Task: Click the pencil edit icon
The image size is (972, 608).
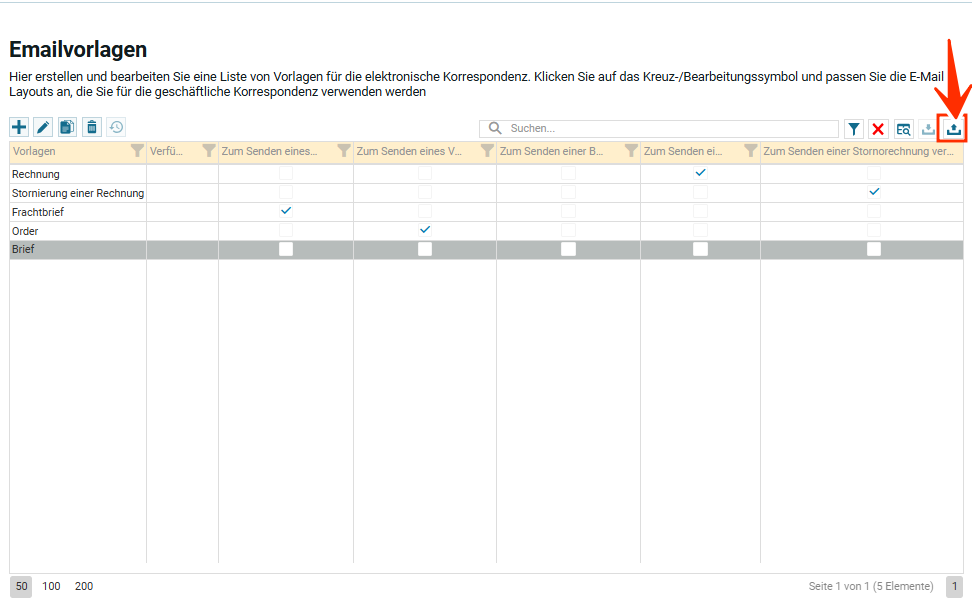Action: [43, 127]
